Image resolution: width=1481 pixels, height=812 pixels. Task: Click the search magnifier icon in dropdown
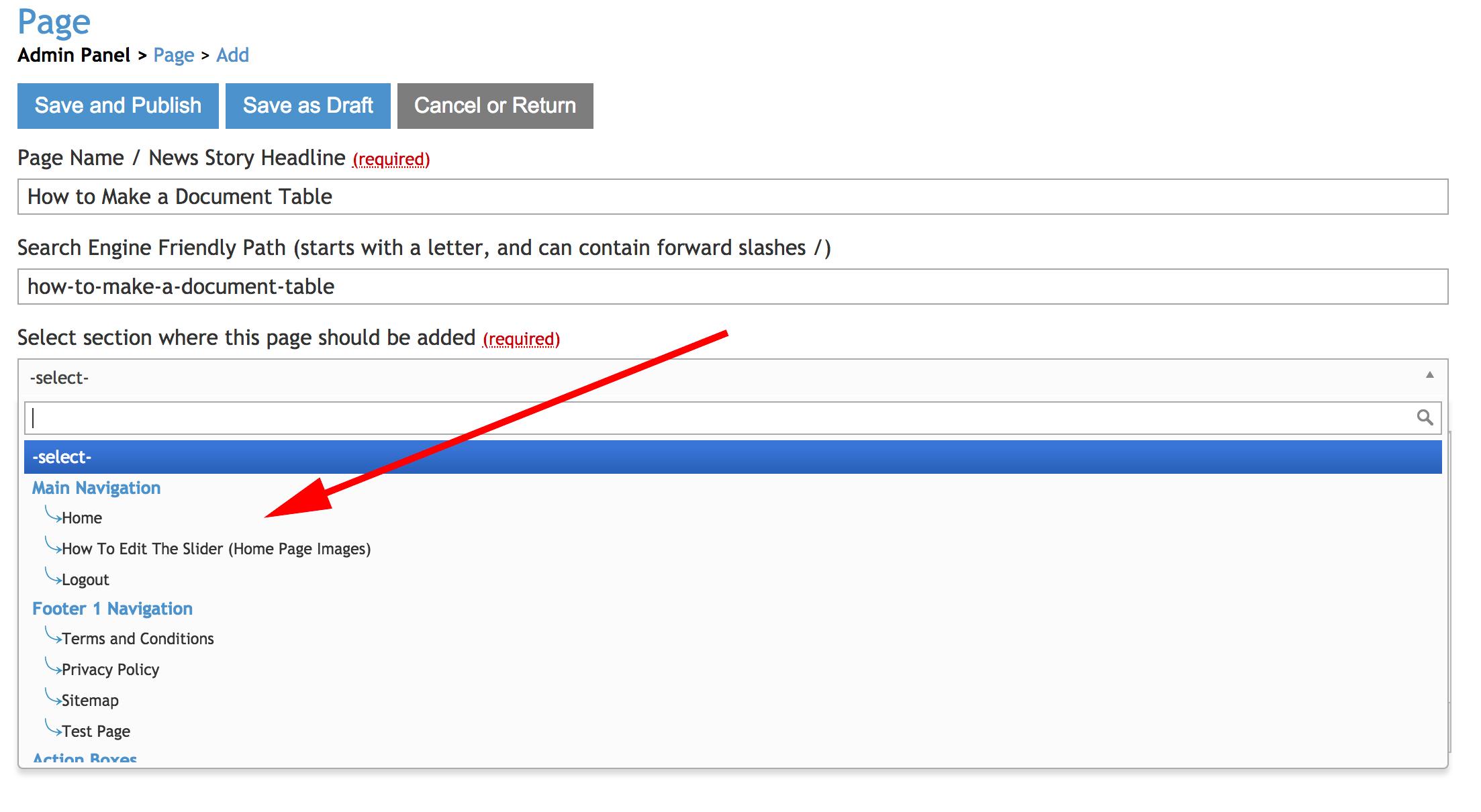[x=1424, y=417]
